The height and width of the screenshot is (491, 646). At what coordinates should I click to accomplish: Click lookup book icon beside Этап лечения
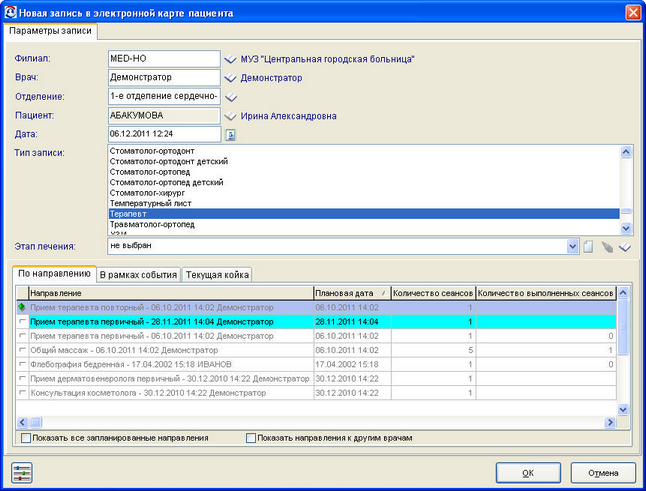(625, 247)
